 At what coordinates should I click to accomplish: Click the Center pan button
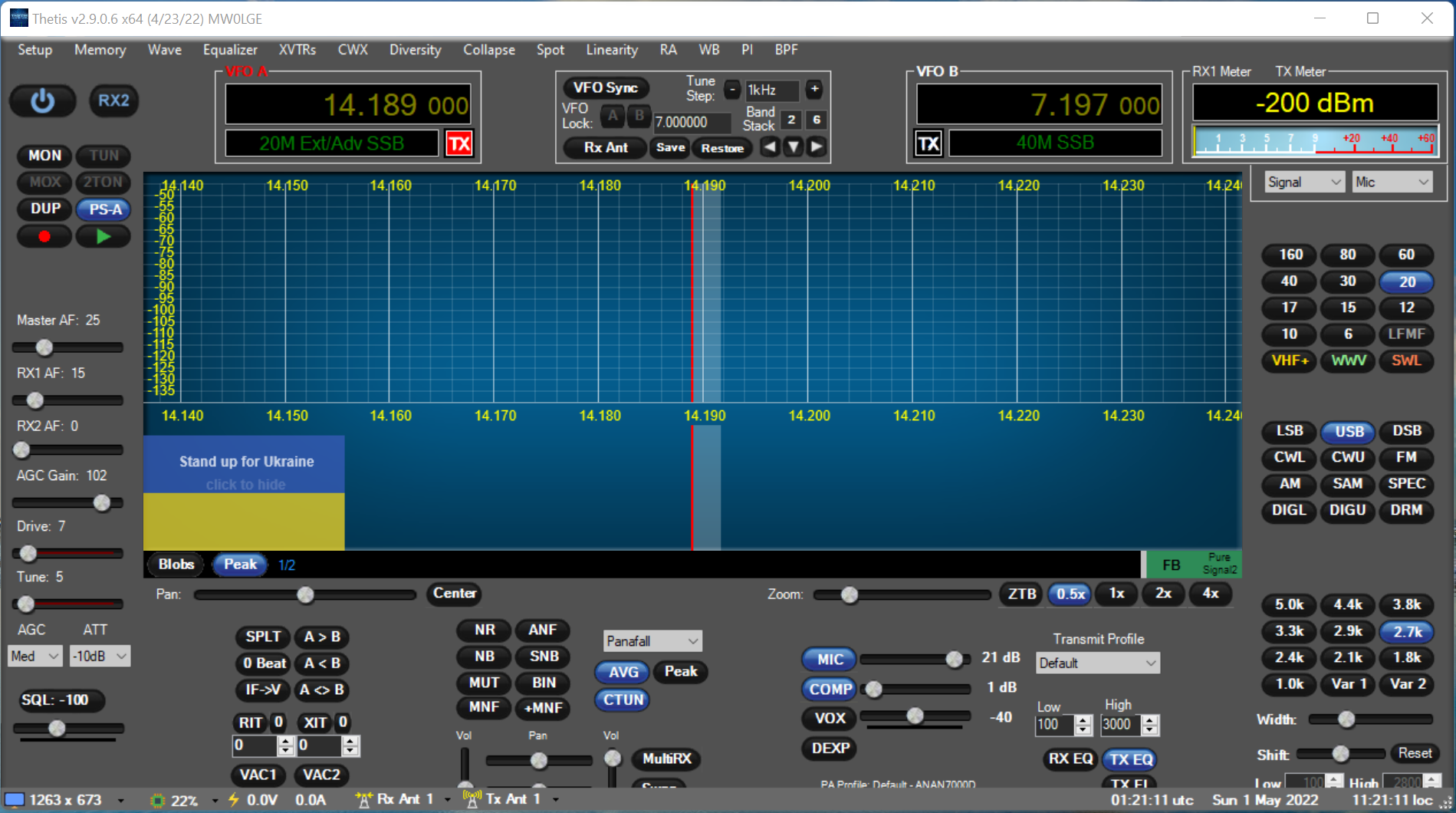(x=455, y=594)
